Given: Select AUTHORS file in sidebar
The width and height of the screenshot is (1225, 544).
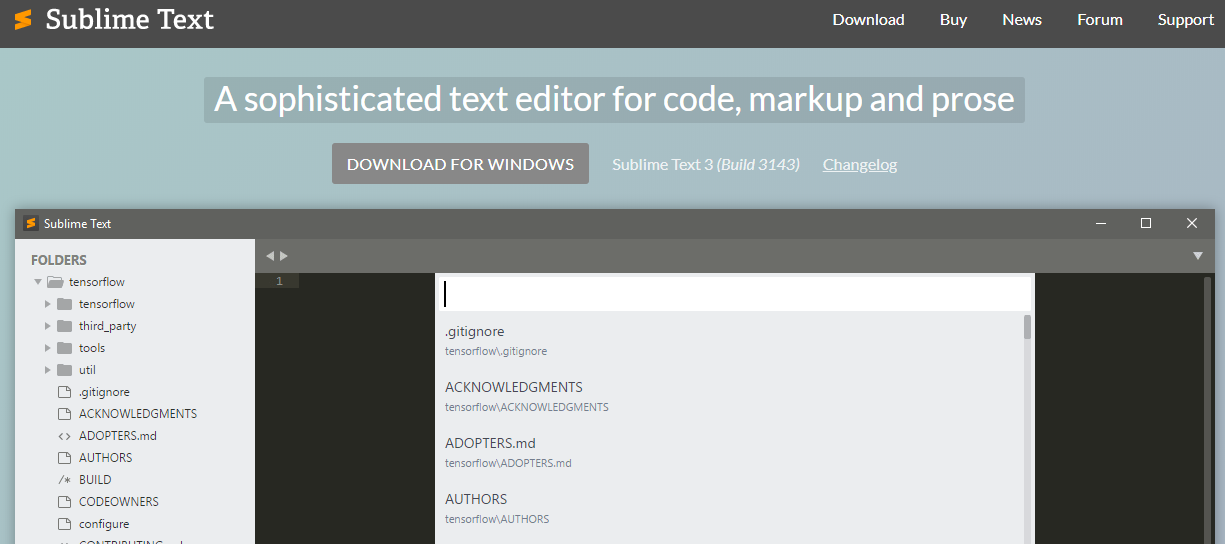Looking at the screenshot, I should click(105, 458).
